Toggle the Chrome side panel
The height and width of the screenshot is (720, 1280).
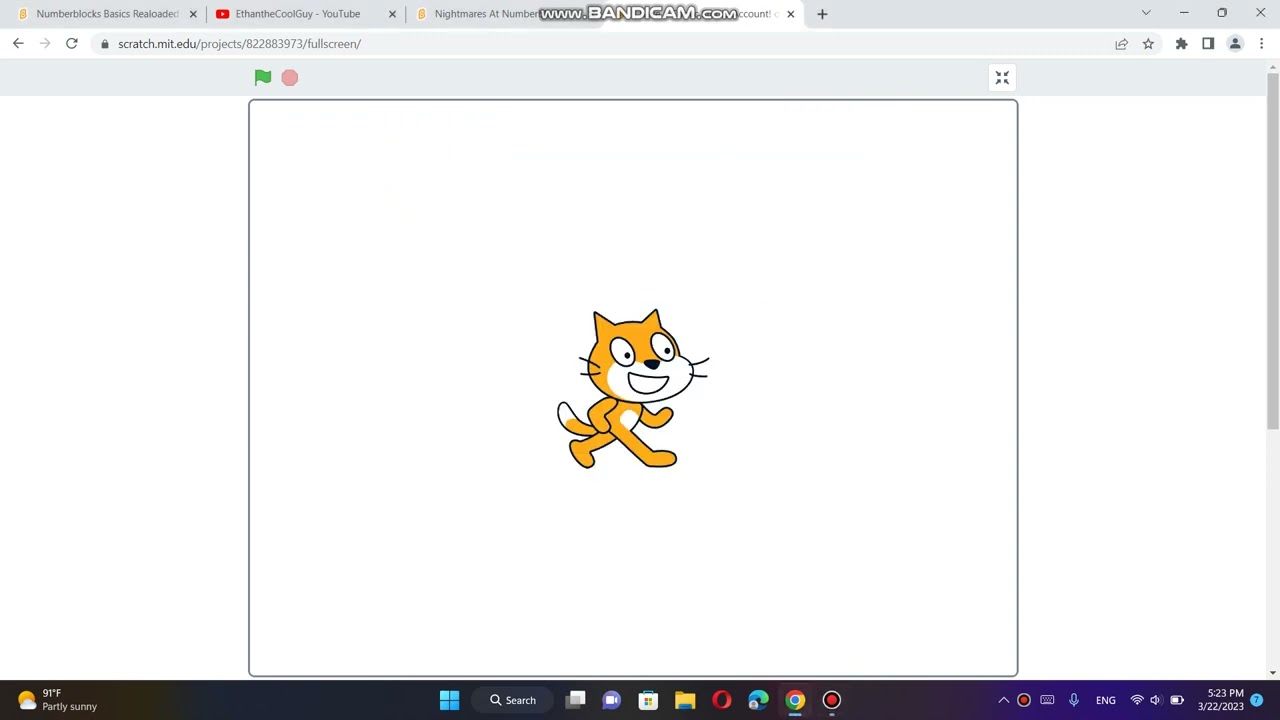[x=1208, y=44]
